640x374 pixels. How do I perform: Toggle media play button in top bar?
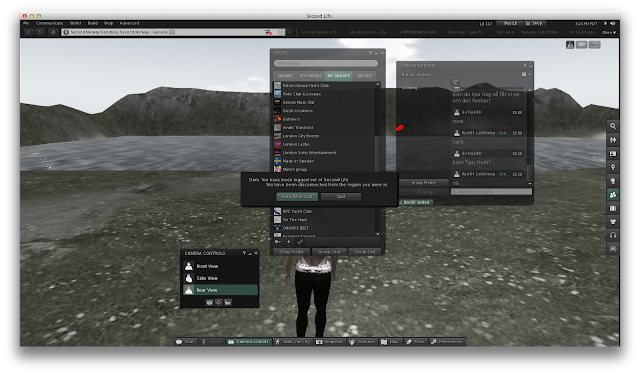(605, 23)
